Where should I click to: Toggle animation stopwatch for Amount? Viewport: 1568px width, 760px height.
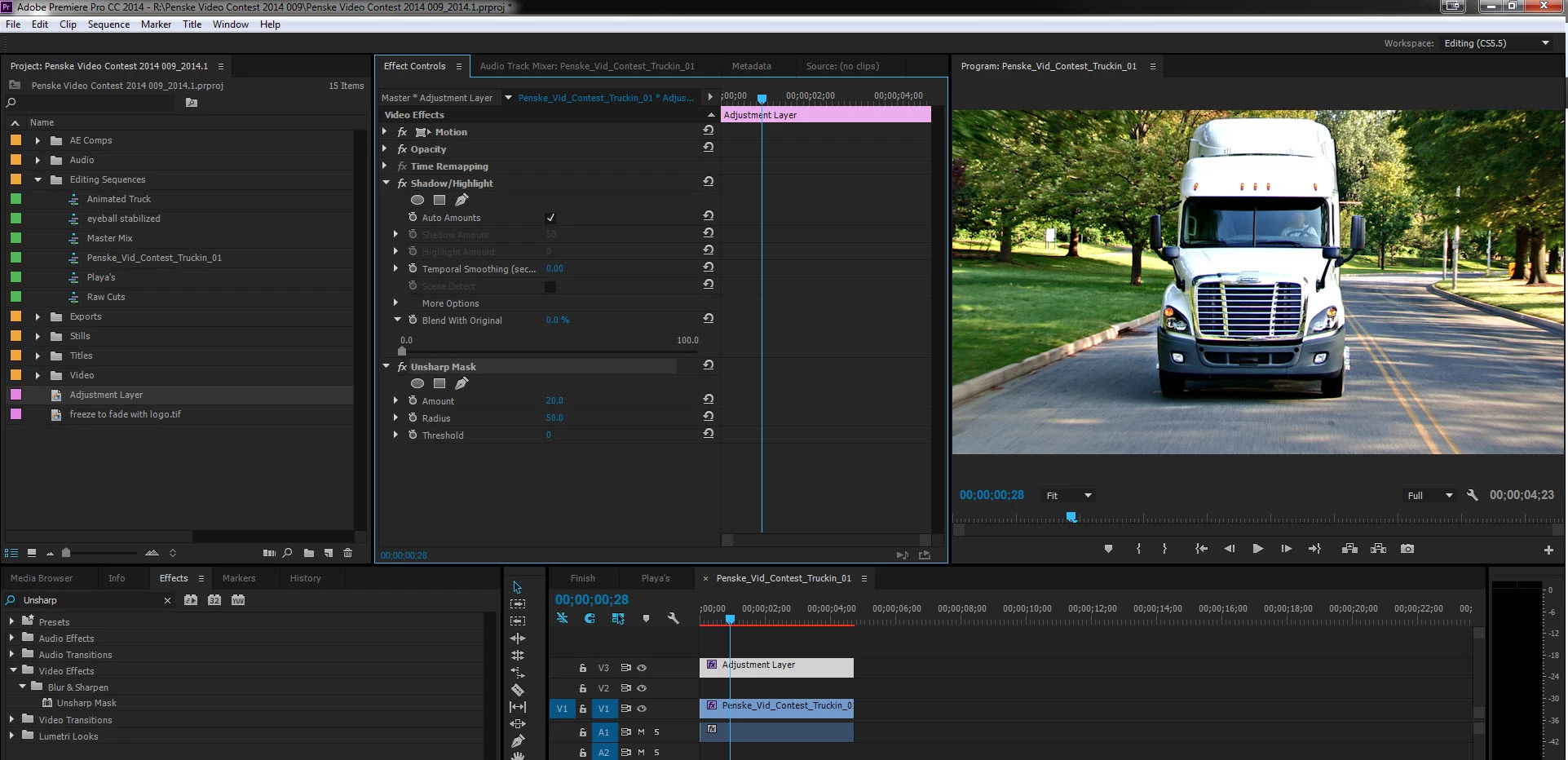point(413,400)
